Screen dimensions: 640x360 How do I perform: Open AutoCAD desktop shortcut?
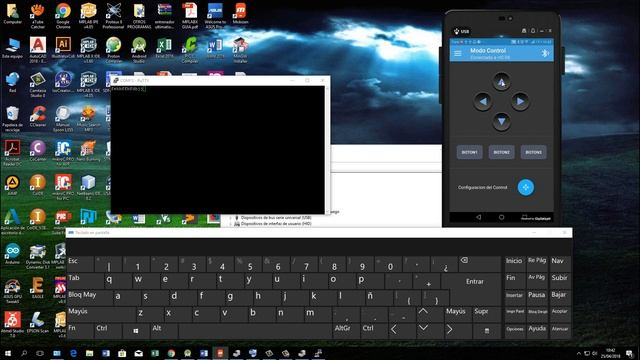point(38,50)
